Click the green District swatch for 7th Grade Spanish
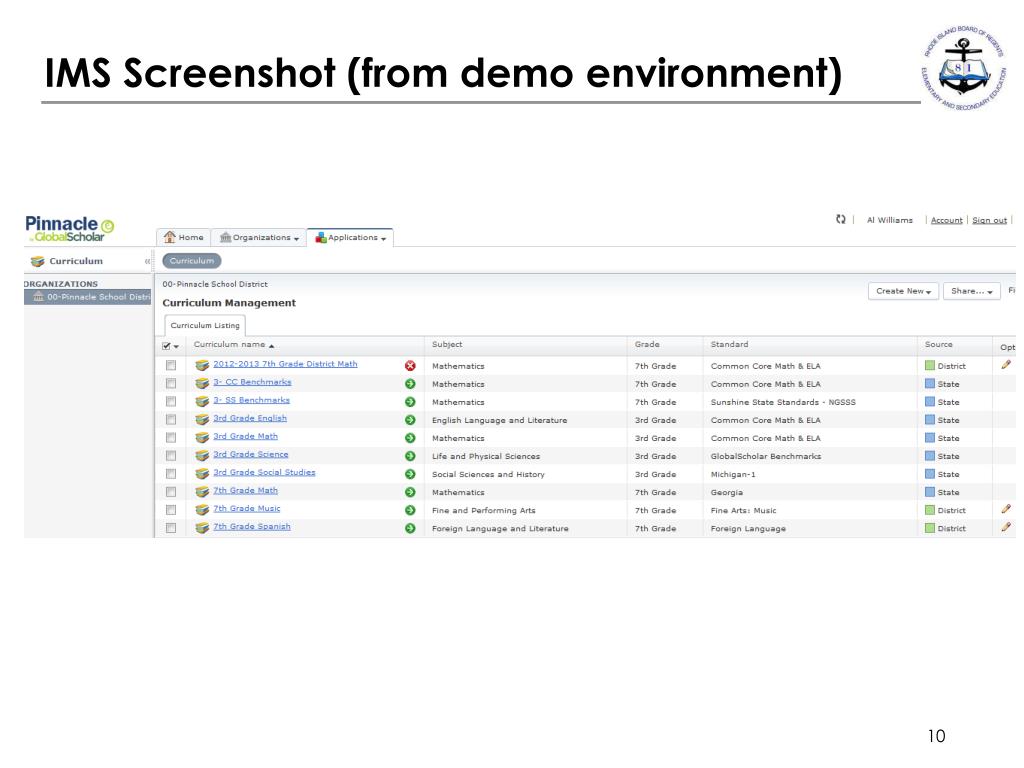 point(930,528)
